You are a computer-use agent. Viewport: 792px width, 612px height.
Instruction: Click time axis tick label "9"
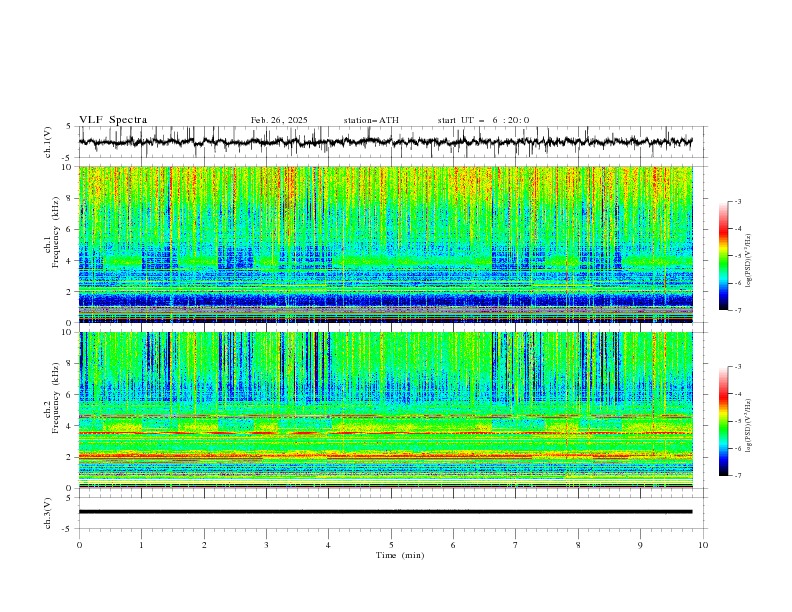click(x=640, y=545)
